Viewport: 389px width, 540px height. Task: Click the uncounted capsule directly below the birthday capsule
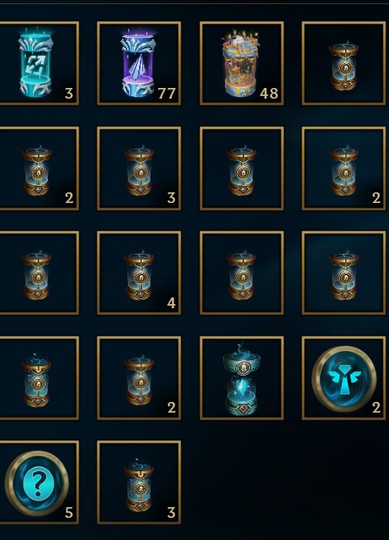242,168
